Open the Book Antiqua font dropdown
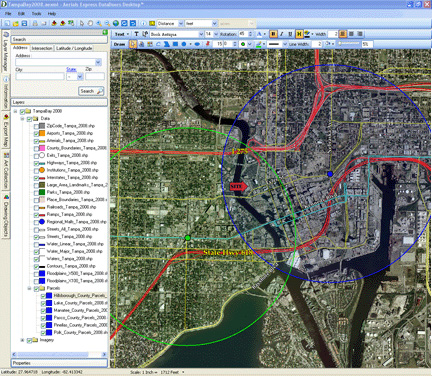The height and width of the screenshot is (376, 432). click(x=201, y=34)
